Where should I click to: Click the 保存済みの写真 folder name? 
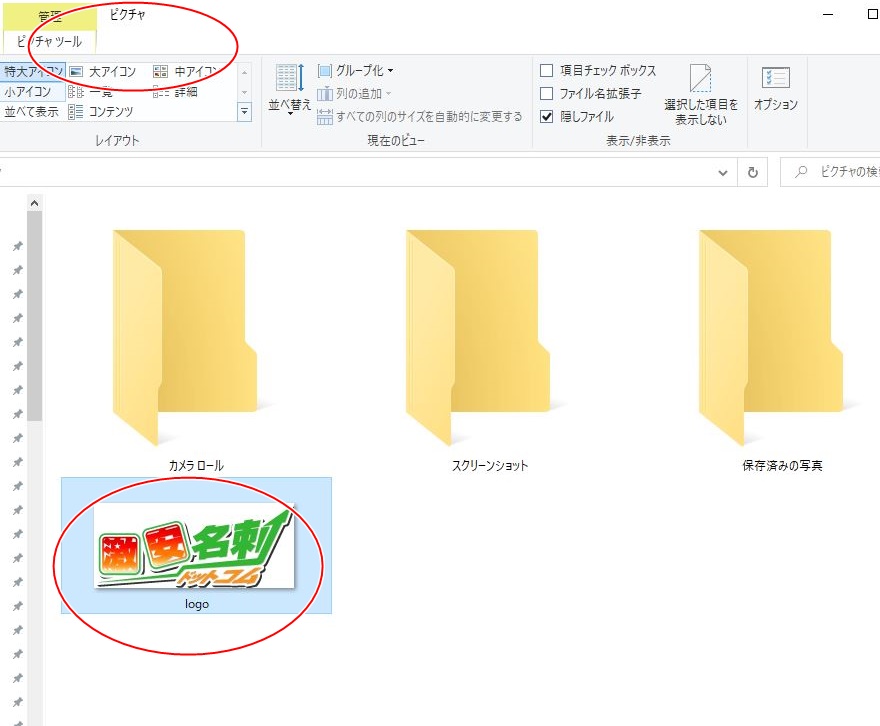point(782,466)
